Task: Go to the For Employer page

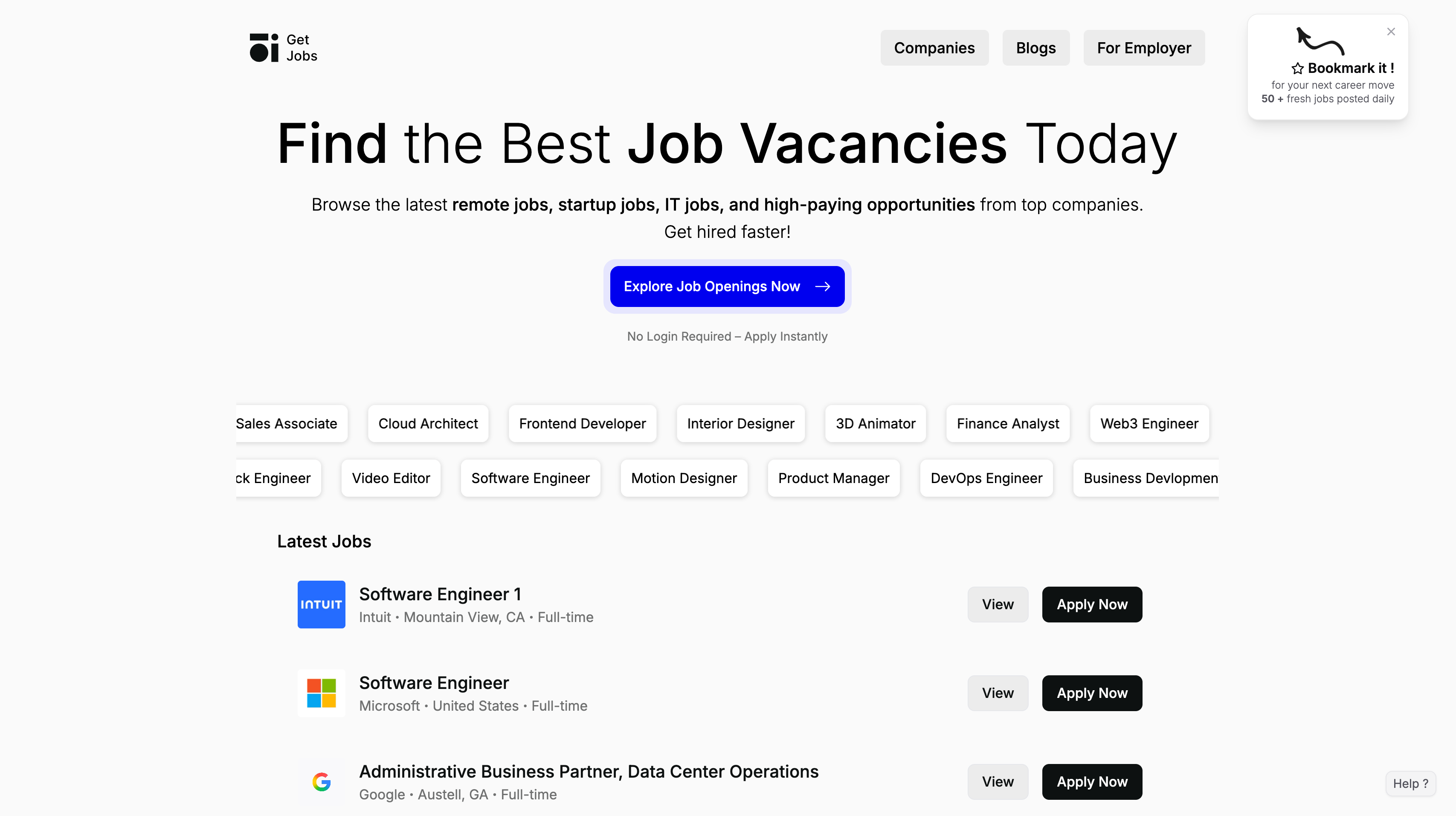Action: click(1144, 48)
